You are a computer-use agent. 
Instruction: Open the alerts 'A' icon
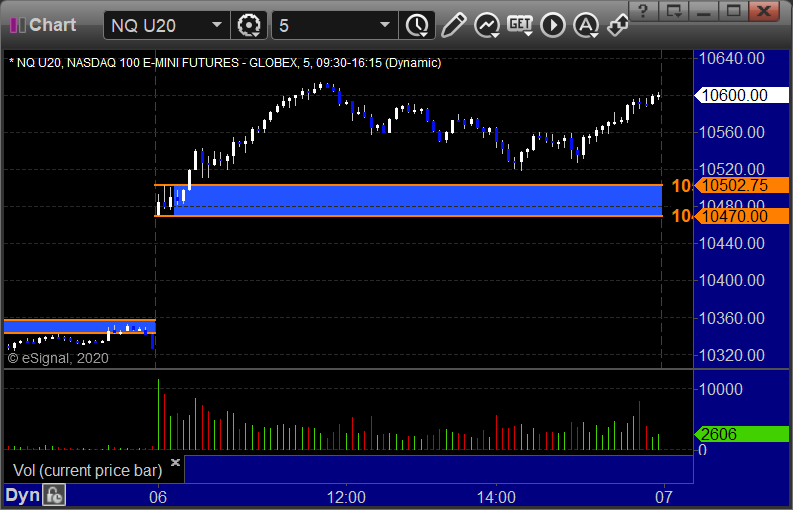pos(586,25)
